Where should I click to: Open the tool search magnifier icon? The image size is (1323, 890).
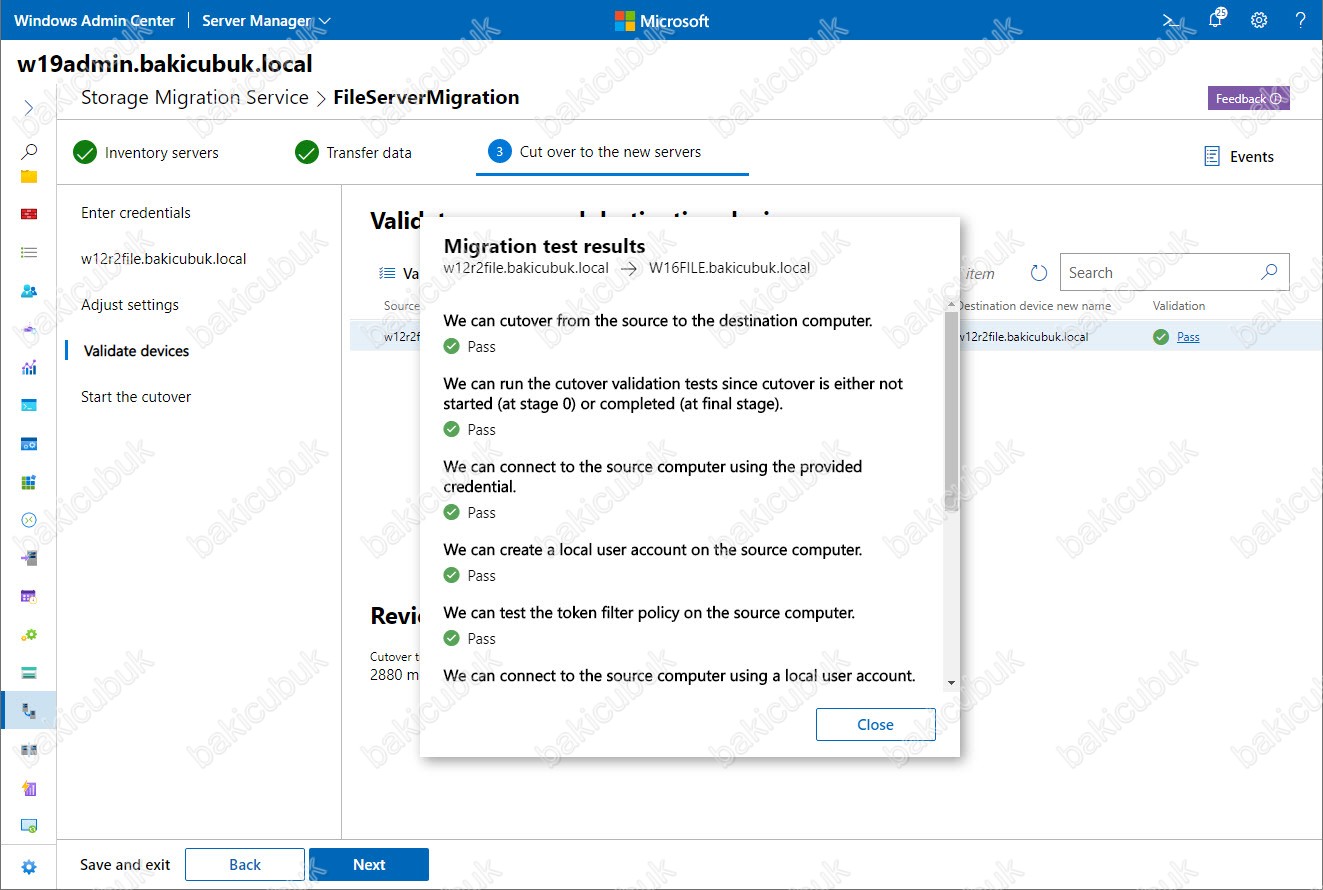click(29, 152)
